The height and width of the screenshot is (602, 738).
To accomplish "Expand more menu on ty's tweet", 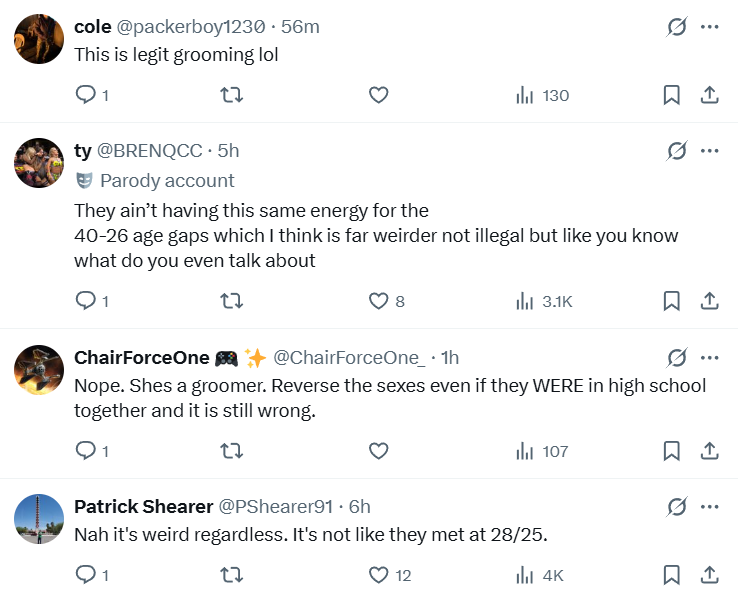I will (710, 151).
